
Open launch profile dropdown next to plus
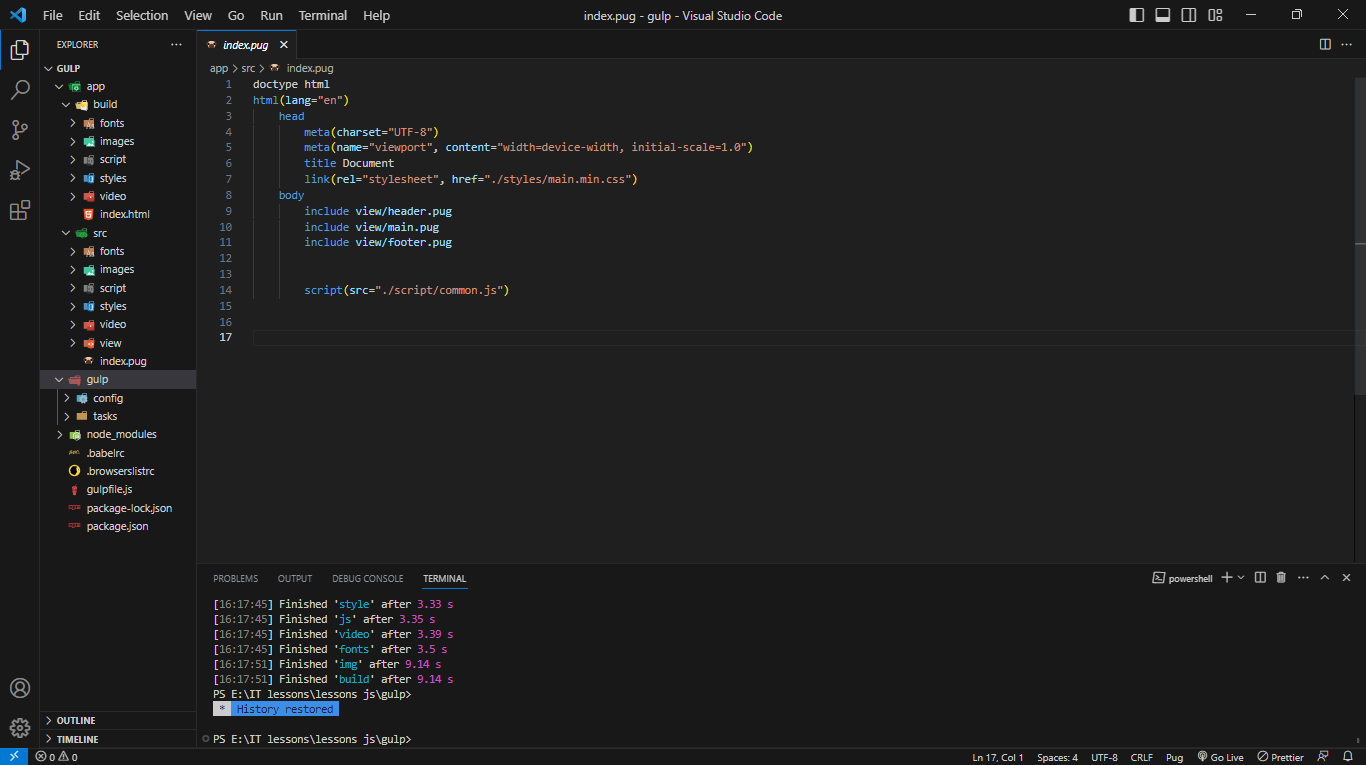coord(1241,578)
